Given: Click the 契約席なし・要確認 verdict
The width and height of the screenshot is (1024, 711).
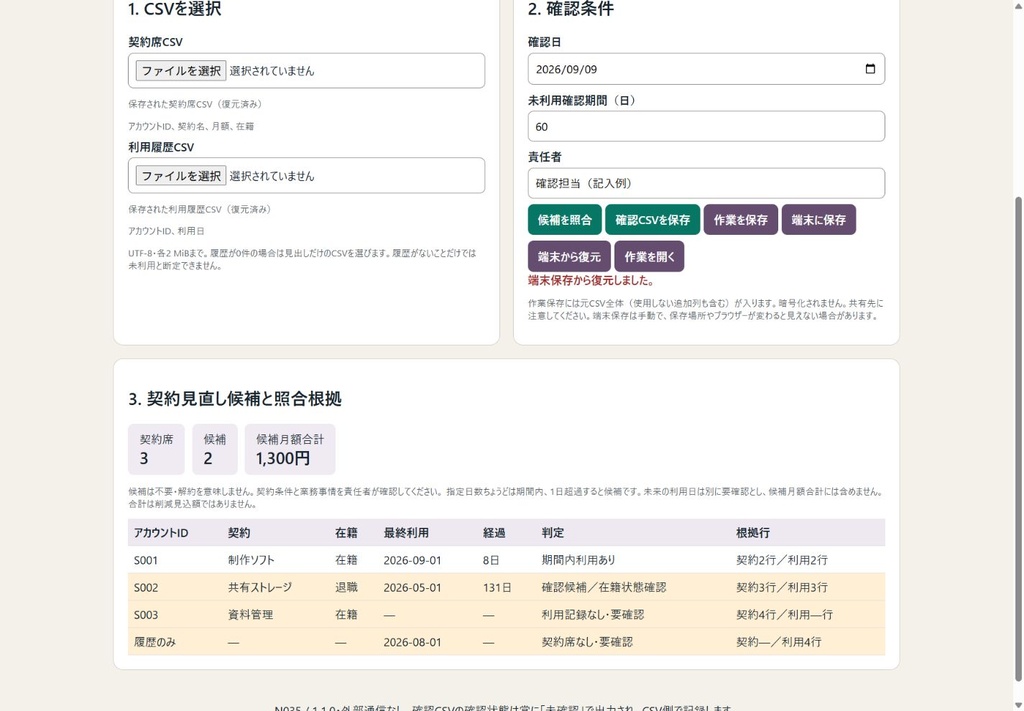Looking at the screenshot, I should point(587,642).
